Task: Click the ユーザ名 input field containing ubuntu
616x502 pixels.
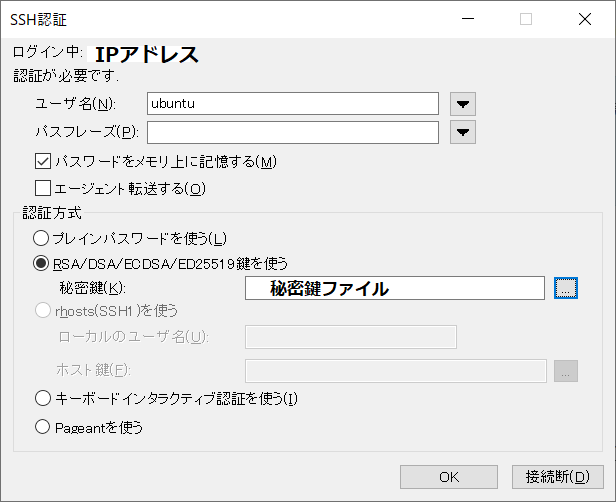Action: pos(292,104)
